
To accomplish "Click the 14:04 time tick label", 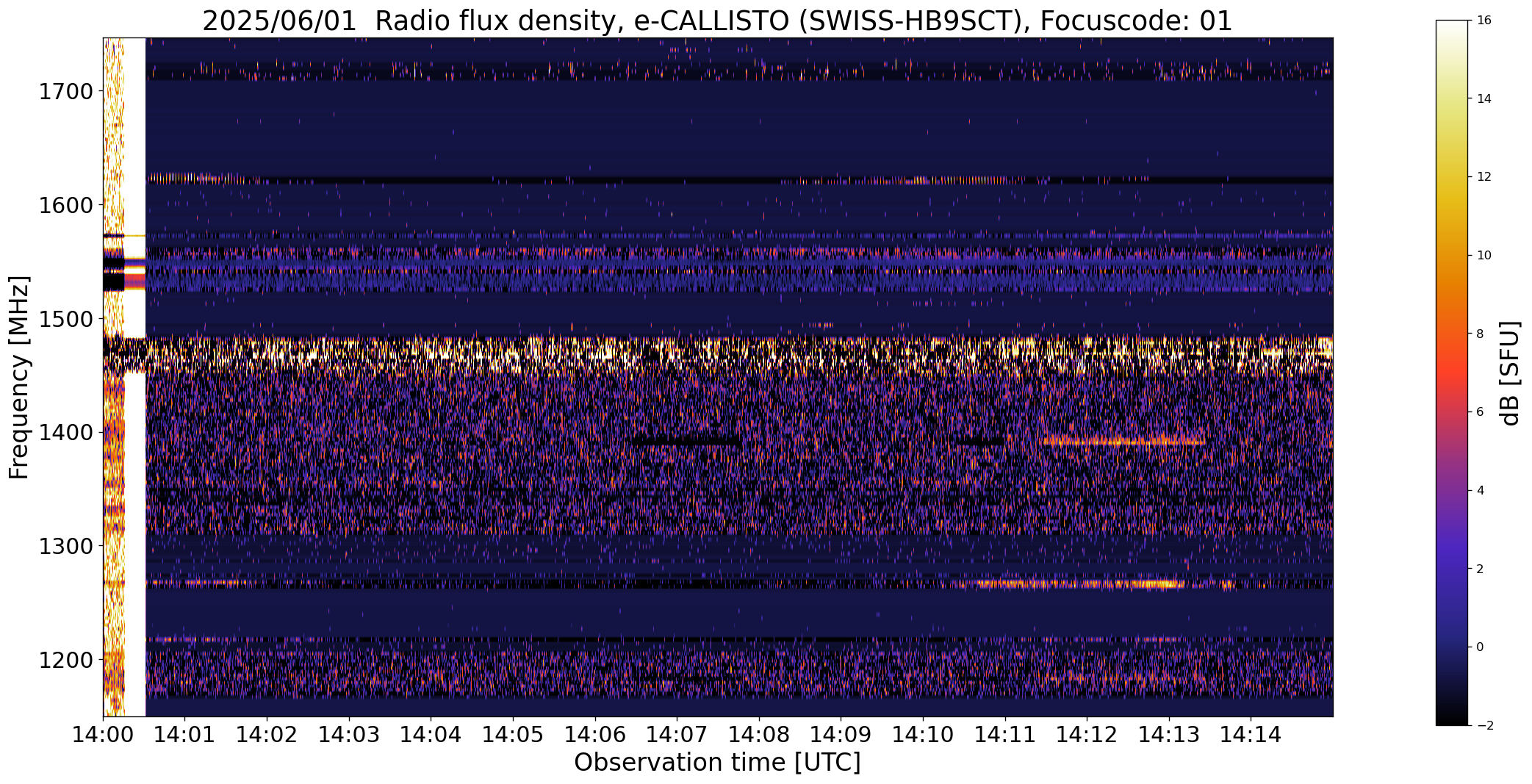I will click(431, 735).
